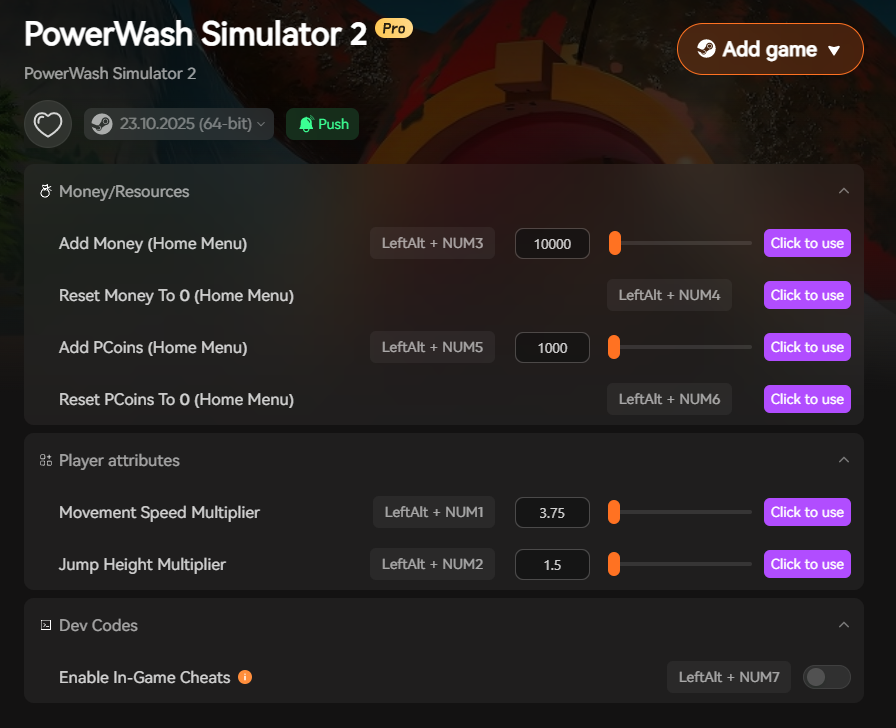Click the Steam icon in version selector
Screen dimensions: 896x728
[x=101, y=124]
